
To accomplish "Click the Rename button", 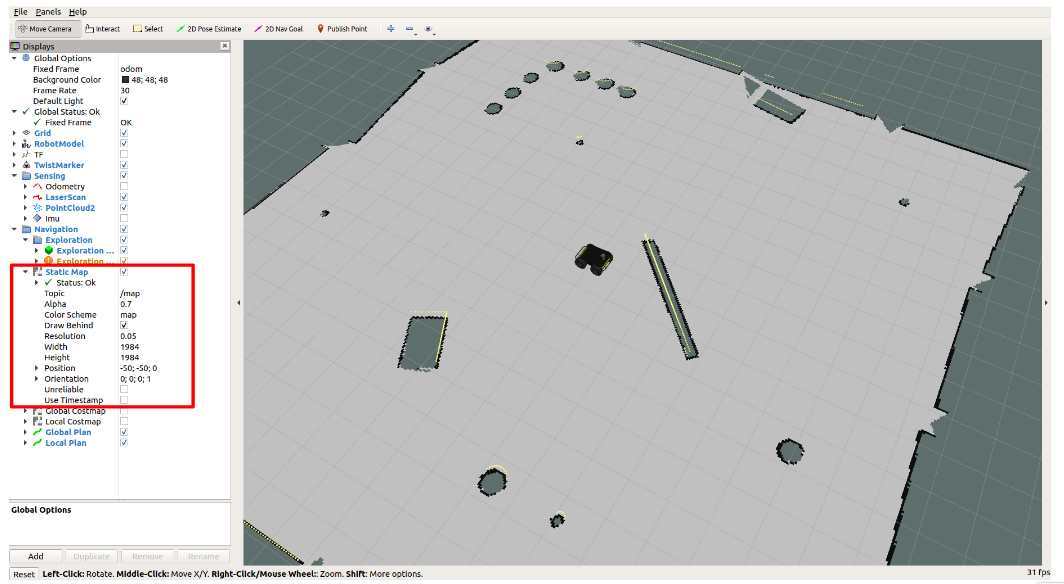I will pos(203,556).
